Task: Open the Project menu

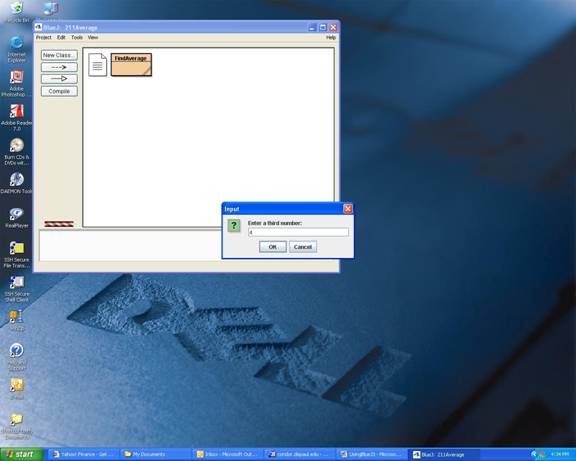Action: tap(43, 37)
